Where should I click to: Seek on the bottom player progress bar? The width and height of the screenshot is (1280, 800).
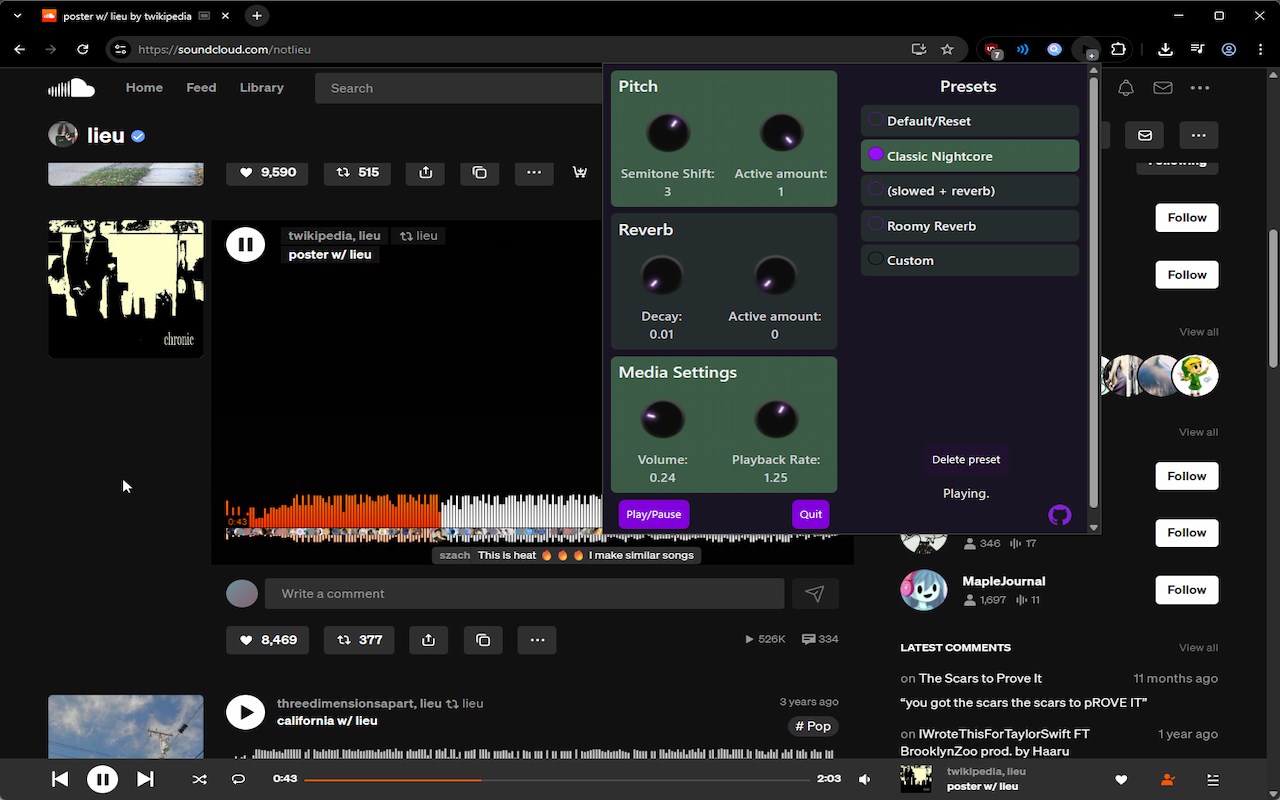pyautogui.click(x=557, y=779)
